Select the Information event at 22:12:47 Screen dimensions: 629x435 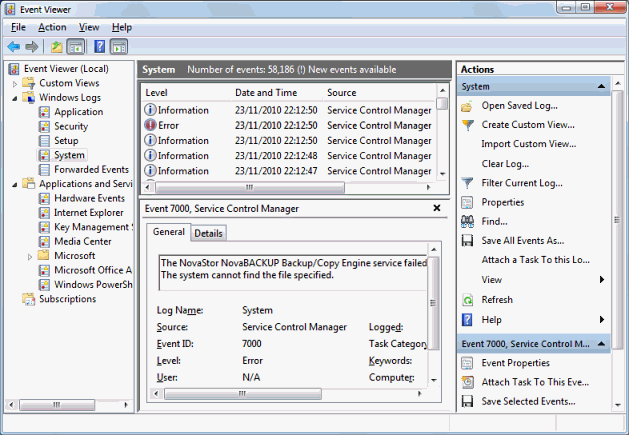[x=289, y=171]
